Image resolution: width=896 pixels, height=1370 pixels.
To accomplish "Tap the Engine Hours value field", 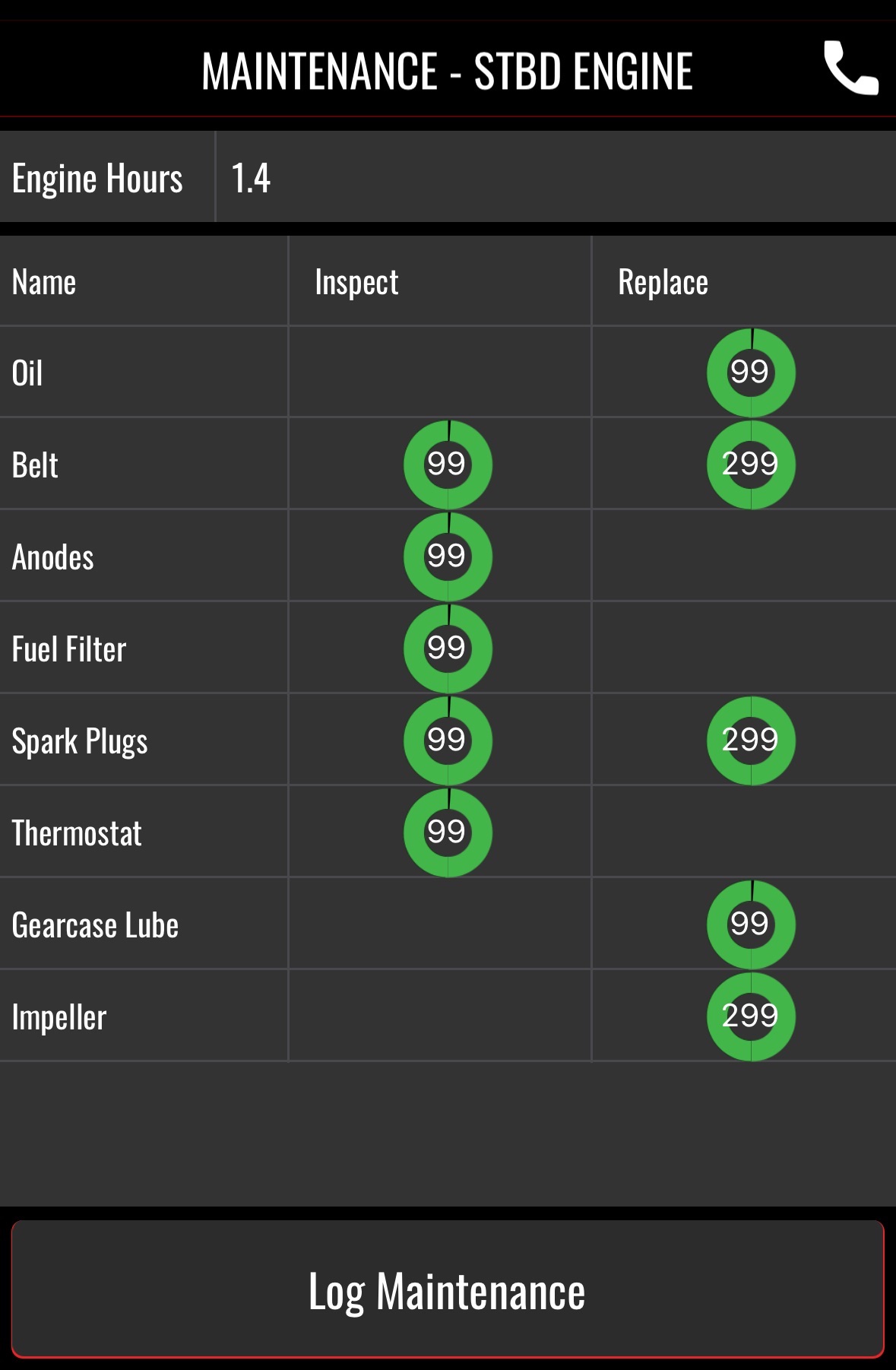I will click(x=556, y=177).
